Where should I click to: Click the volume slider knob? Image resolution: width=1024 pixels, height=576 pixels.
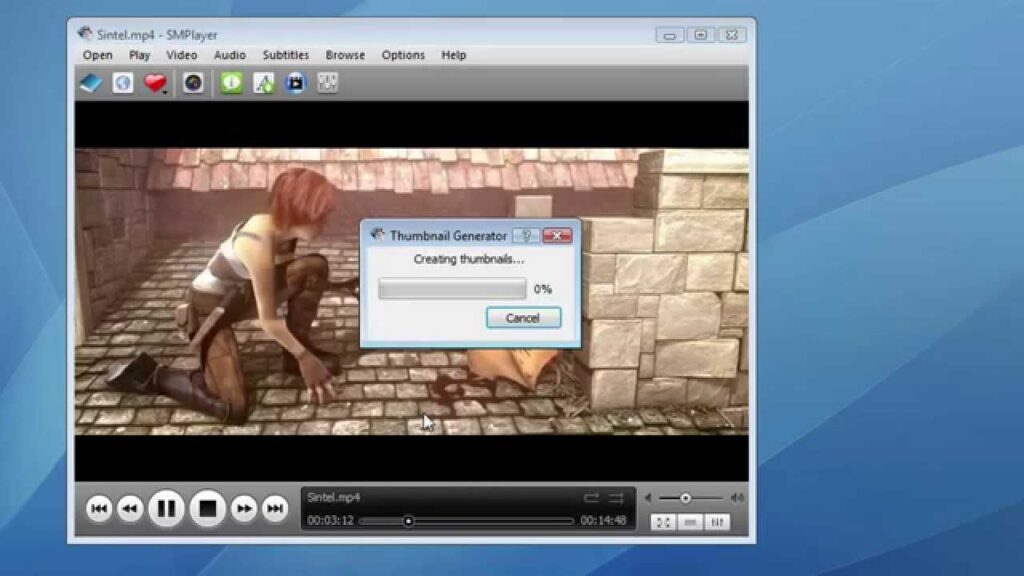point(685,498)
